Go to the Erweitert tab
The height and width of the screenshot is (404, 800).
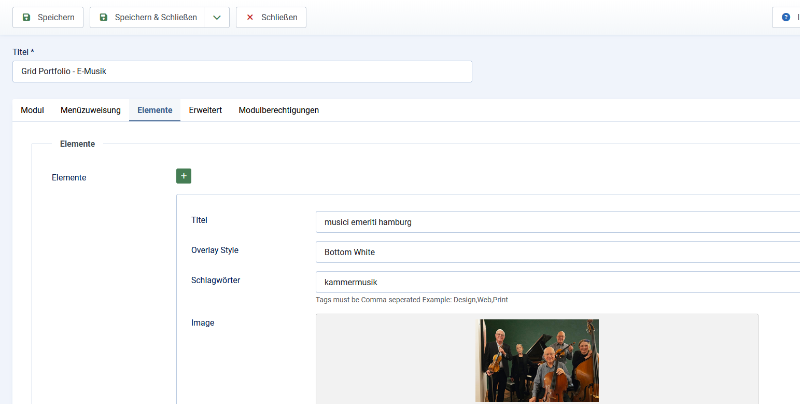click(205, 110)
